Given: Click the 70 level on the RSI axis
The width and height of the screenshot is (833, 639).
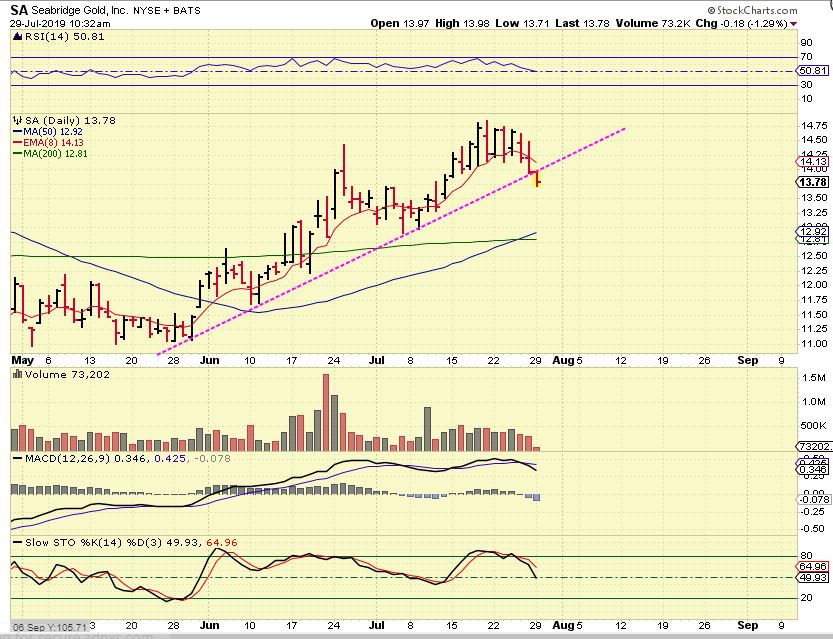Looking at the screenshot, I should [806, 57].
